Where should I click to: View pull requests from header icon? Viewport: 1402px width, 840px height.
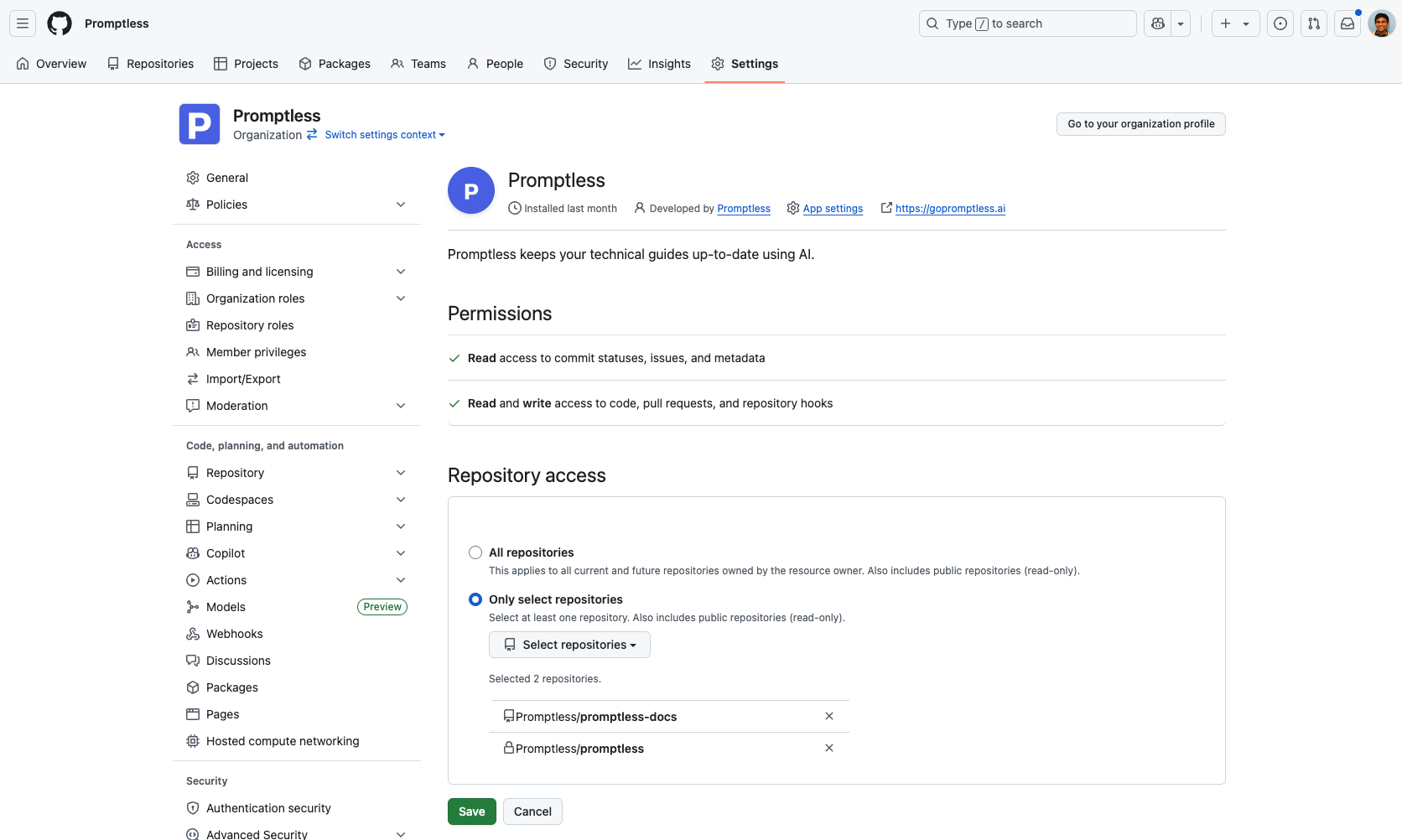pos(1314,23)
